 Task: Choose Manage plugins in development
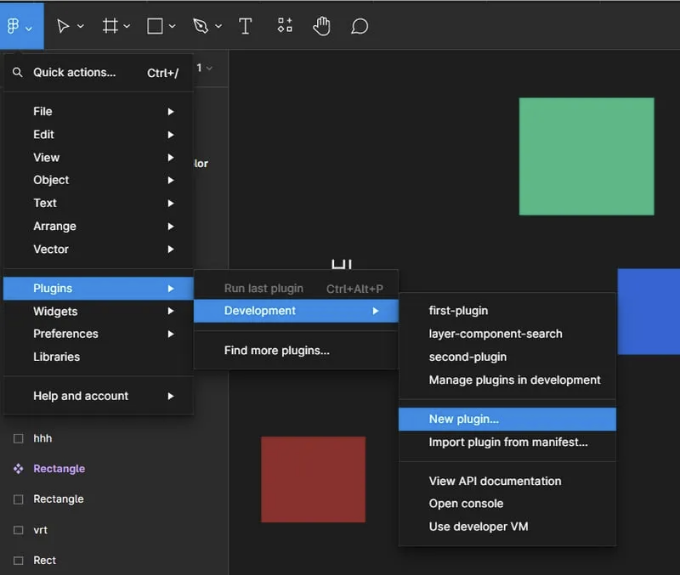507,380
